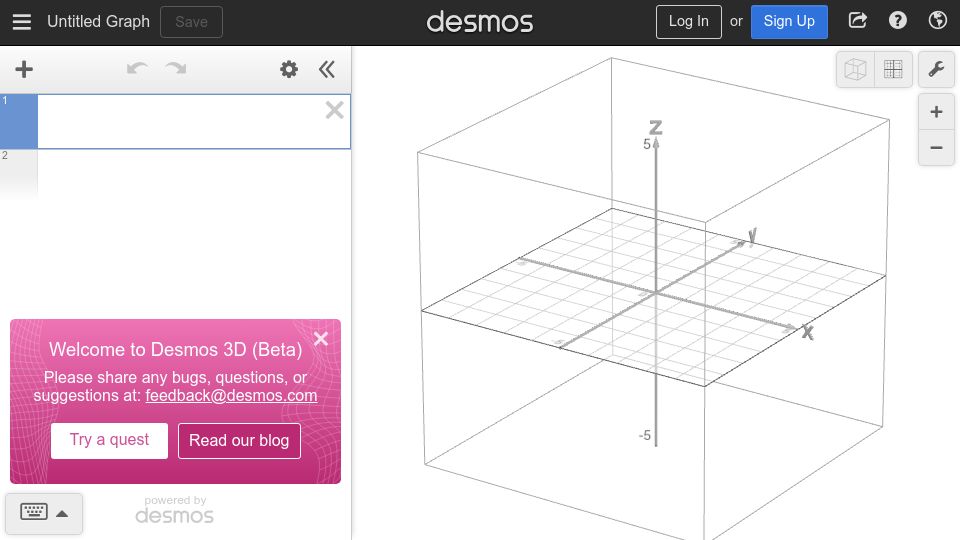The height and width of the screenshot is (540, 960).
Task: Click the Try a quest button
Action: point(109,440)
